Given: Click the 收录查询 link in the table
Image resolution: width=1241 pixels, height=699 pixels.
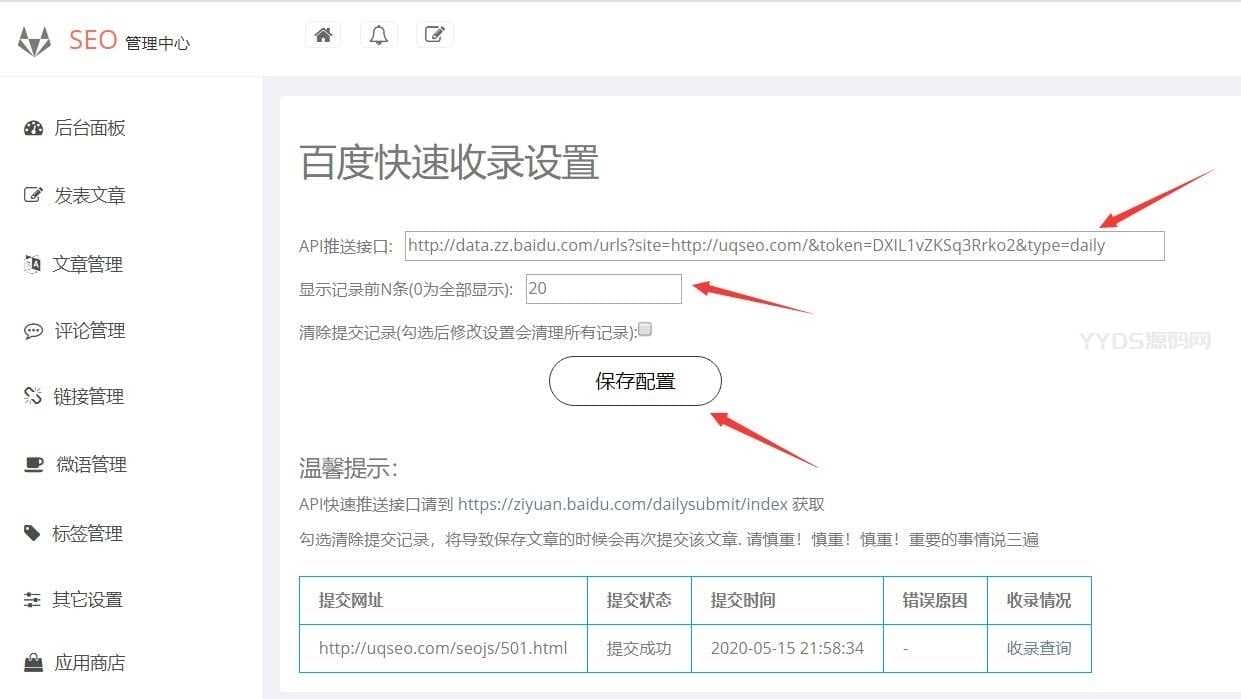Looking at the screenshot, I should point(1039,648).
